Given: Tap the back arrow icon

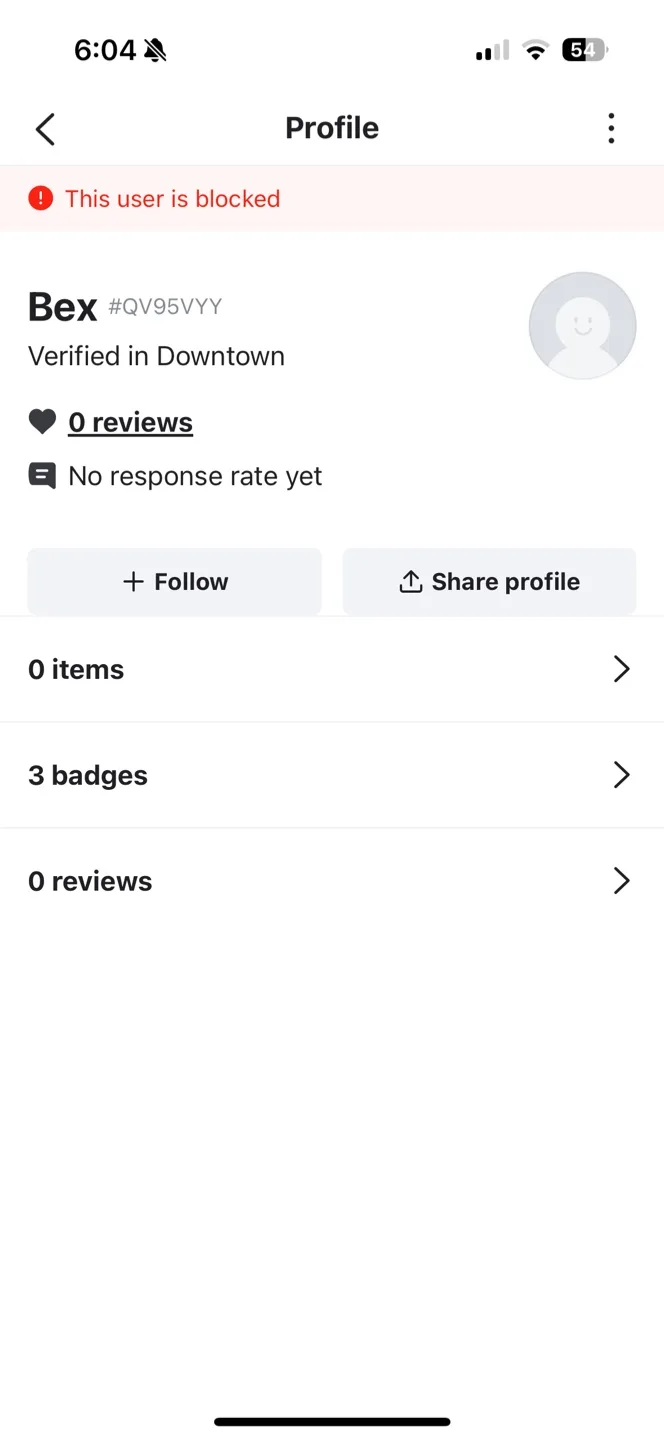Looking at the screenshot, I should pos(45,129).
